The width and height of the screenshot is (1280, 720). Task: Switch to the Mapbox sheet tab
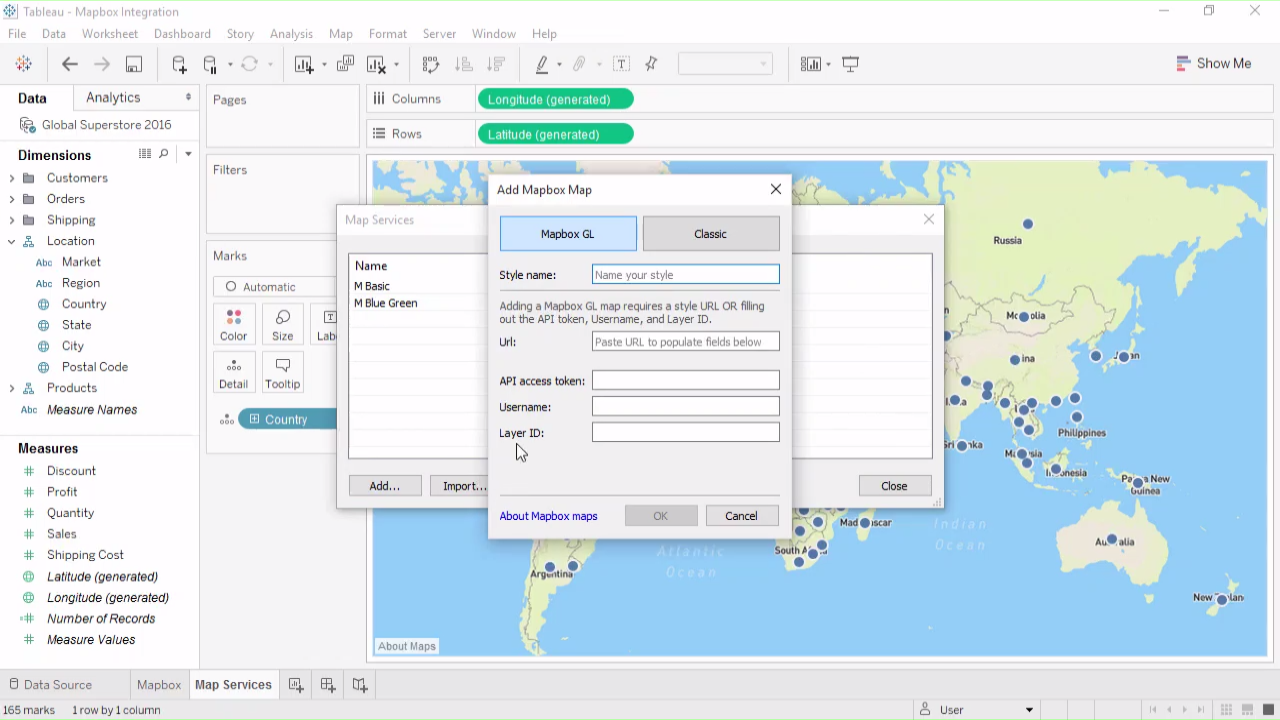click(159, 685)
